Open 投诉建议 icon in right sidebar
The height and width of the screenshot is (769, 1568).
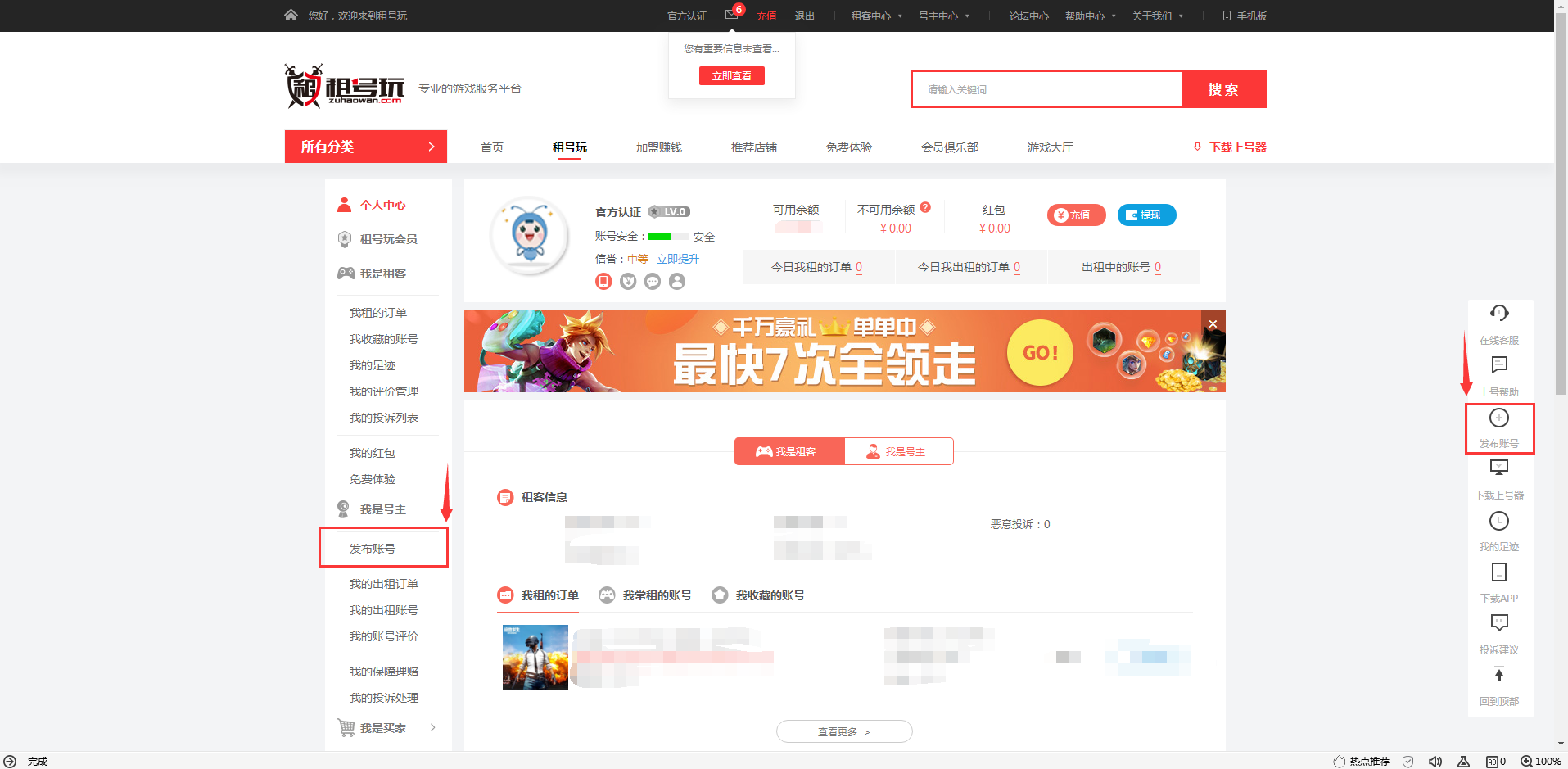coord(1499,623)
